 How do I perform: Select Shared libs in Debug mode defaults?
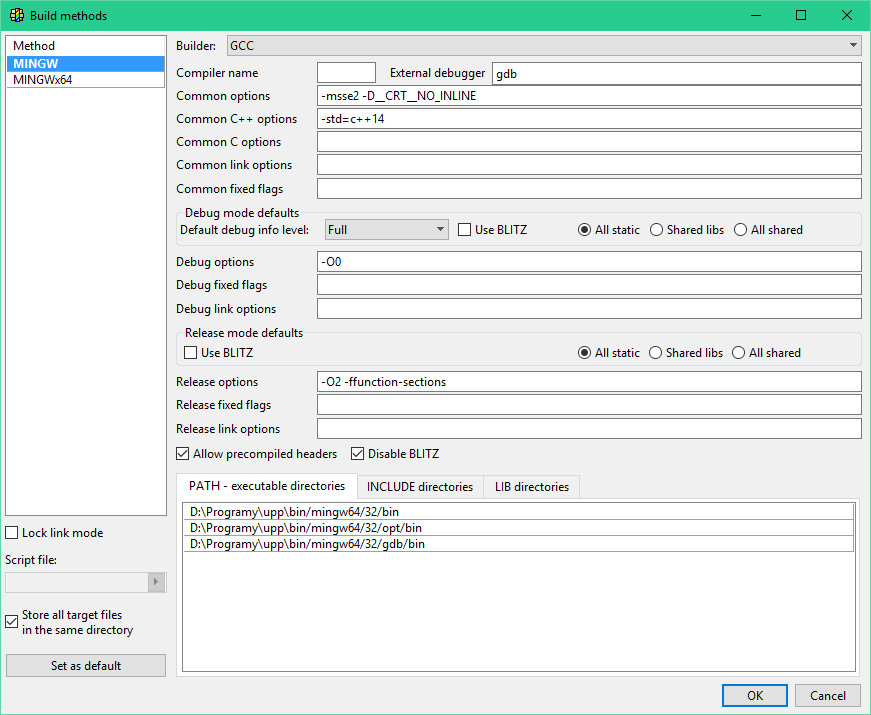657,230
